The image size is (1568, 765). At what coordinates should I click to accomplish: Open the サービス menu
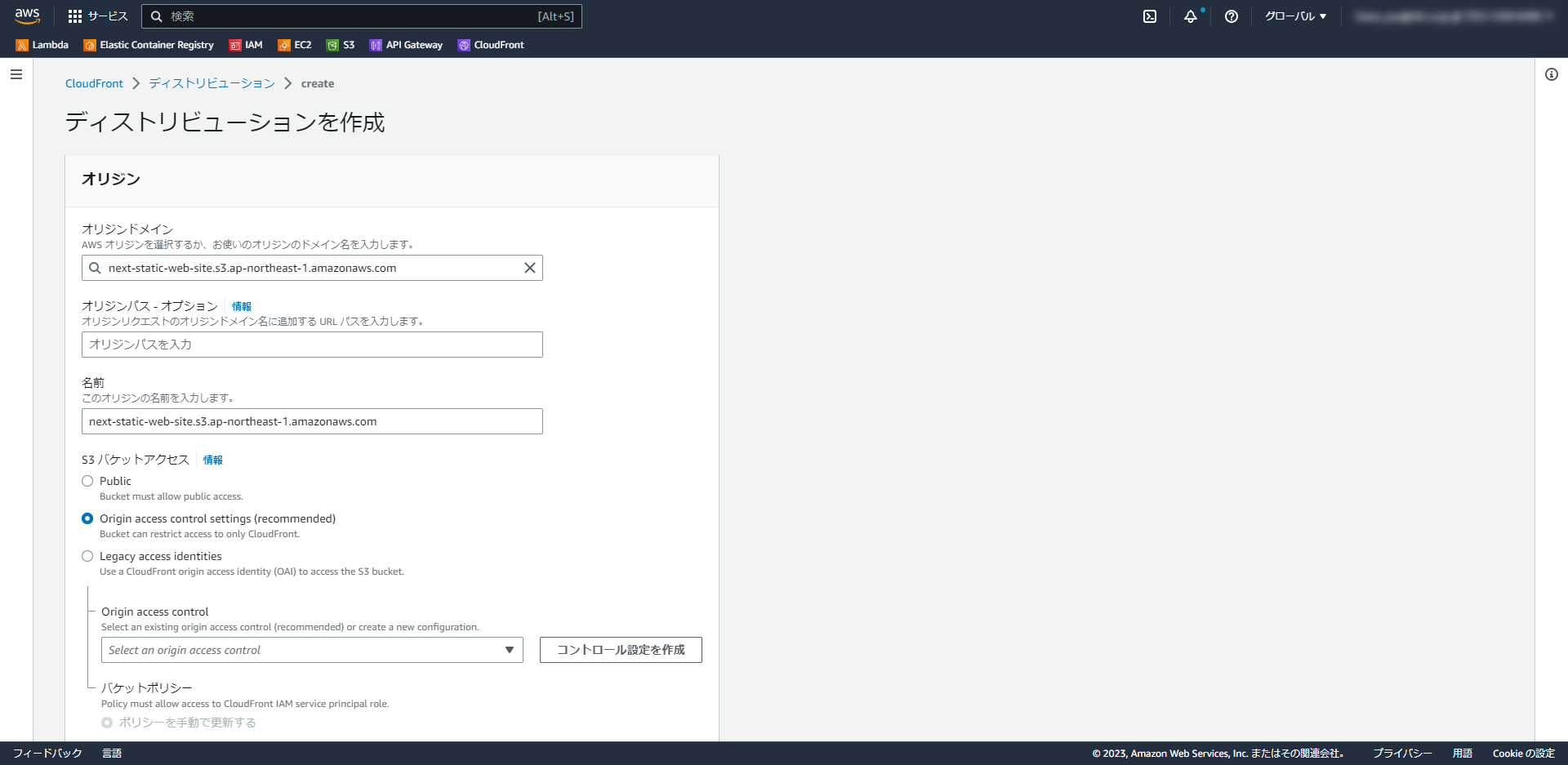[98, 16]
